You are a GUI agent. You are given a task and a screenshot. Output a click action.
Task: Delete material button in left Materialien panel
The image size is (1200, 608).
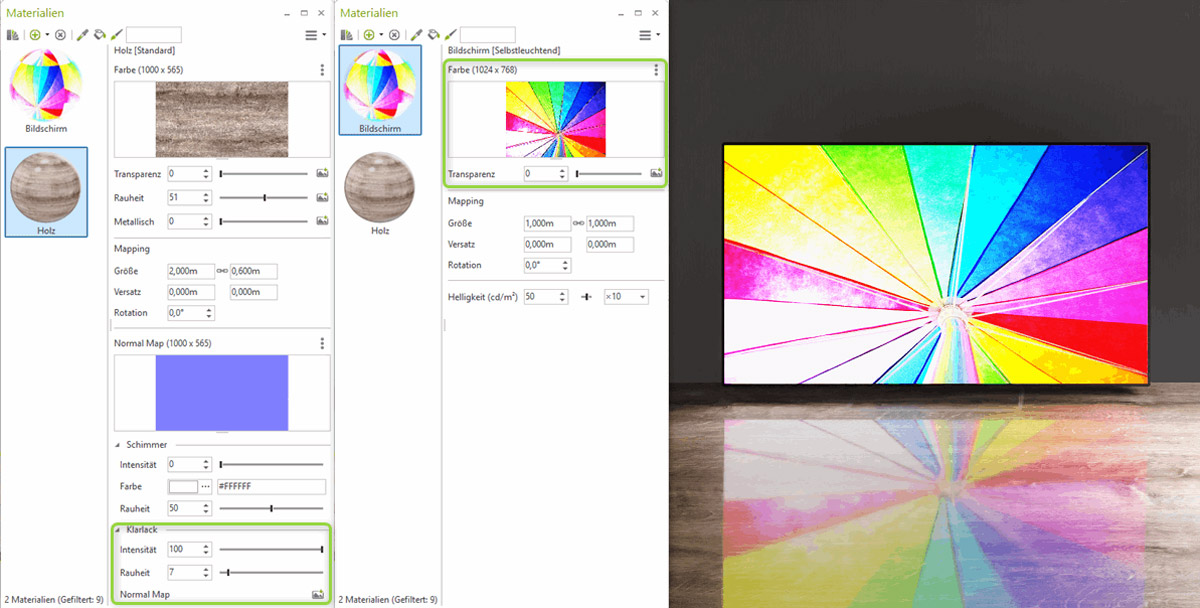click(x=60, y=35)
